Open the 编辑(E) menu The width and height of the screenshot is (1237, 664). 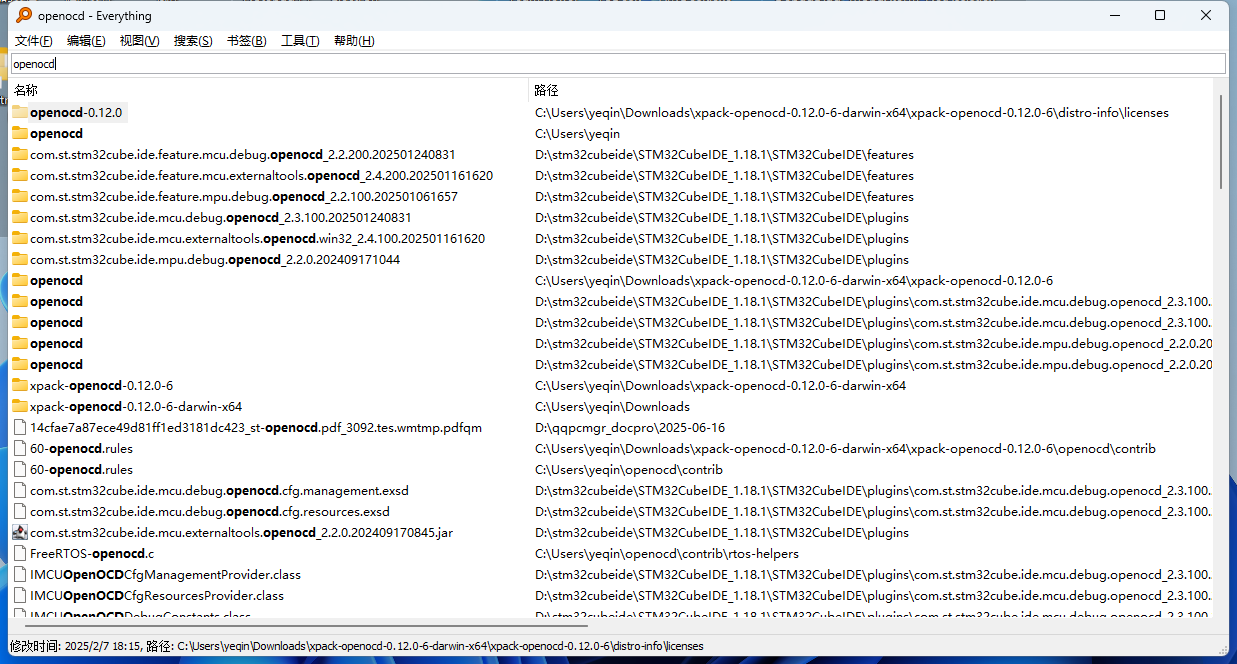[86, 41]
